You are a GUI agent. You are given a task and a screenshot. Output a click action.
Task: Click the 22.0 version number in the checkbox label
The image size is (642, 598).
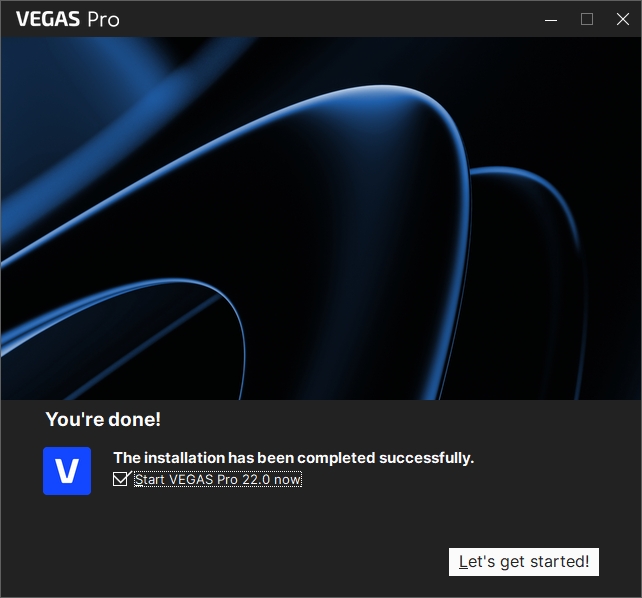pyautogui.click(x=252, y=480)
